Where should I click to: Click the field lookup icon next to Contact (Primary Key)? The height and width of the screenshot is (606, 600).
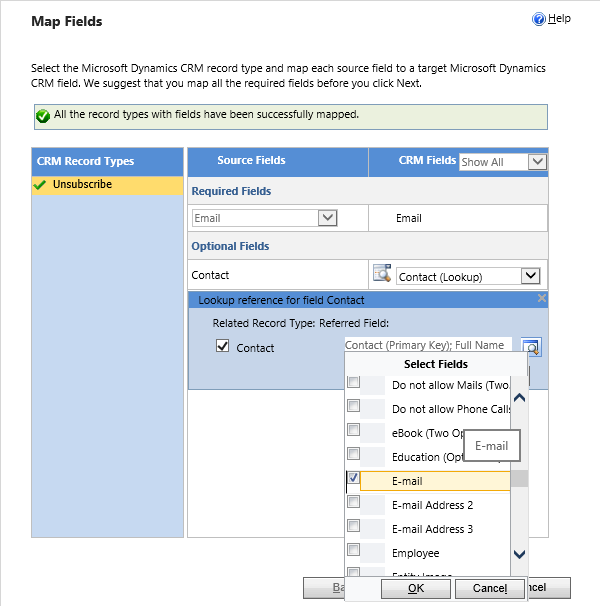coord(532,348)
